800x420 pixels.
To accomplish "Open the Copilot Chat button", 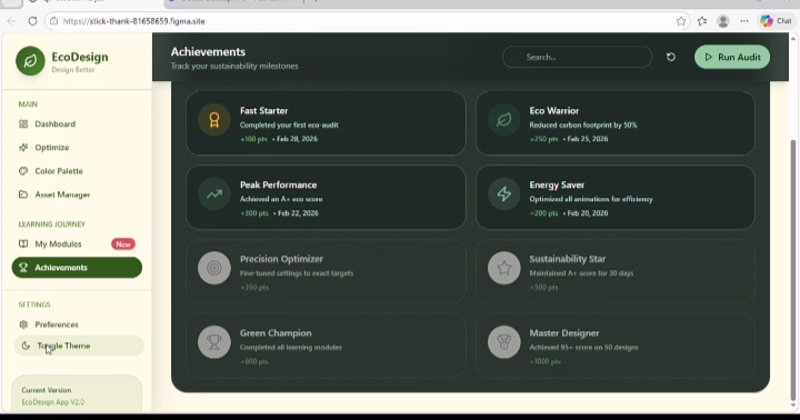I will (776, 21).
